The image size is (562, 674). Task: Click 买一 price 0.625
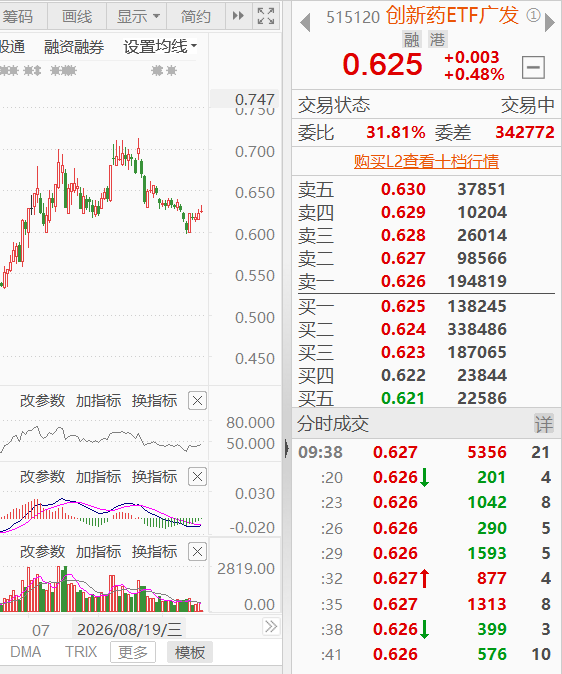[x=403, y=306]
